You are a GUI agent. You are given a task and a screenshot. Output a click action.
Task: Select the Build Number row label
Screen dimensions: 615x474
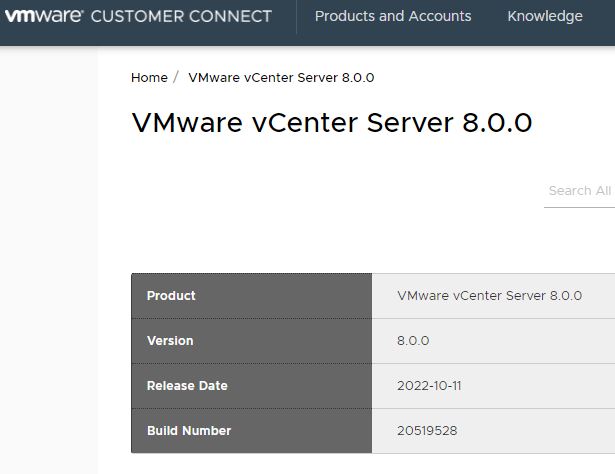pos(189,431)
